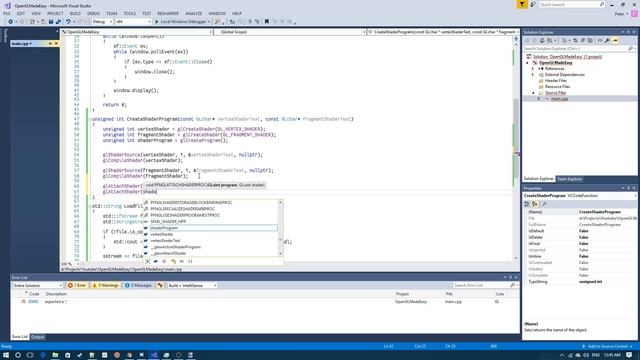The image size is (640, 360).
Task: Open the BUILD menu
Action: click(x=75, y=13)
